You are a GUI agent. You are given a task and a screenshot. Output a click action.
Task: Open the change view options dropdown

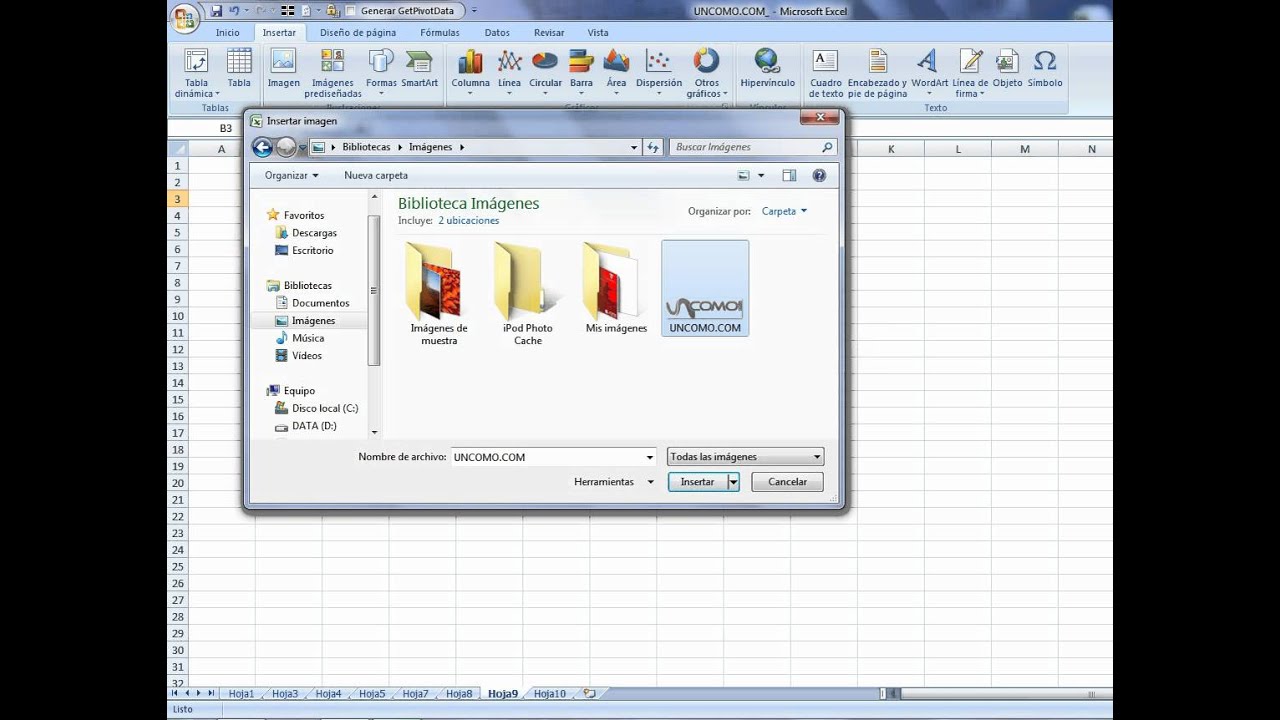point(761,175)
